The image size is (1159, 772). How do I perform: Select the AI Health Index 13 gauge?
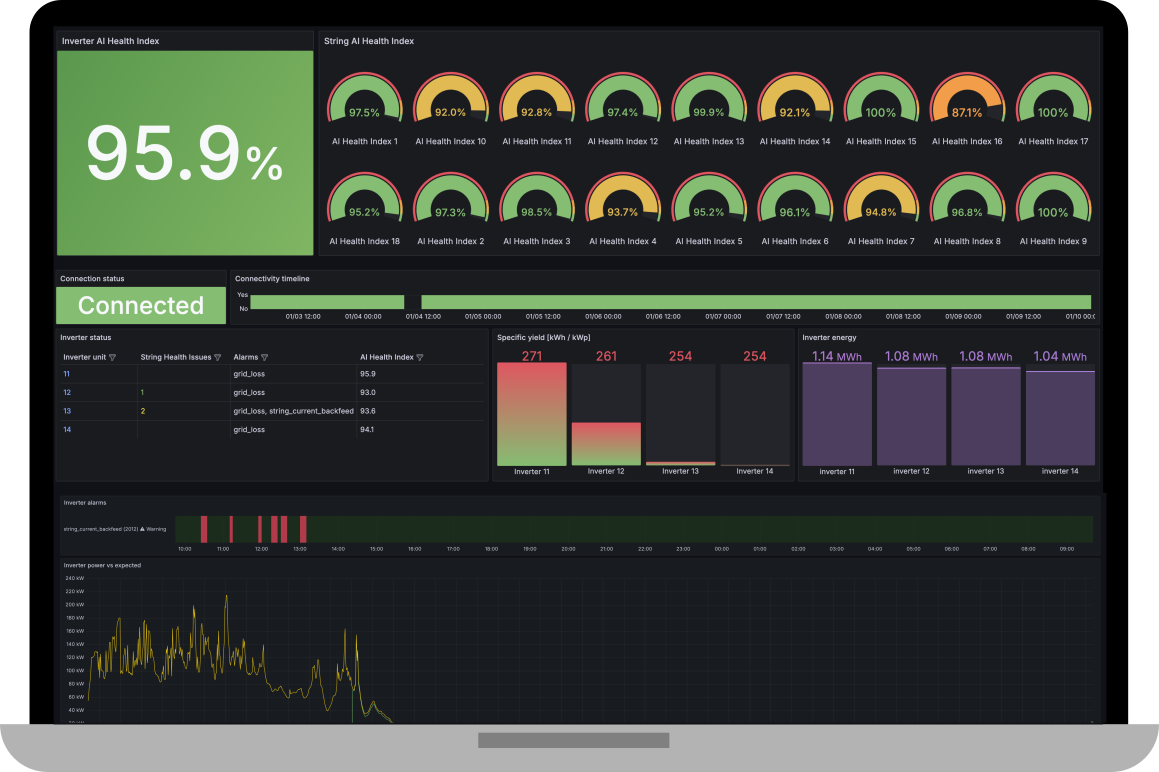point(709,104)
